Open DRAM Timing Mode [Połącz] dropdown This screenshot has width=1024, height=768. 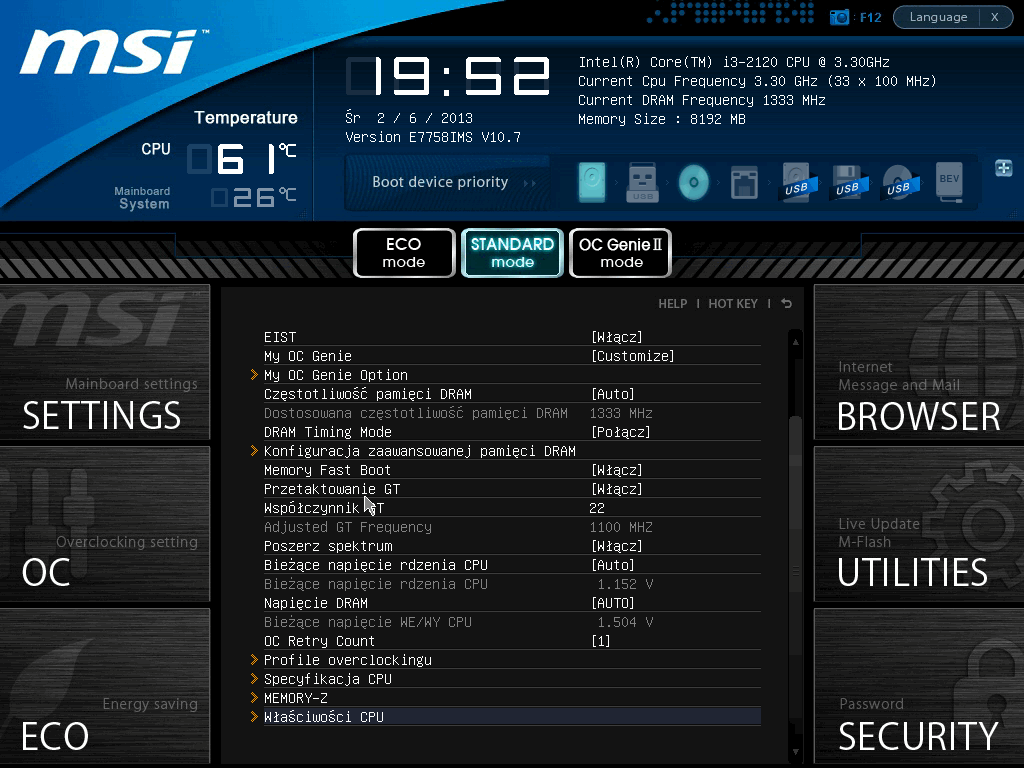click(620, 432)
